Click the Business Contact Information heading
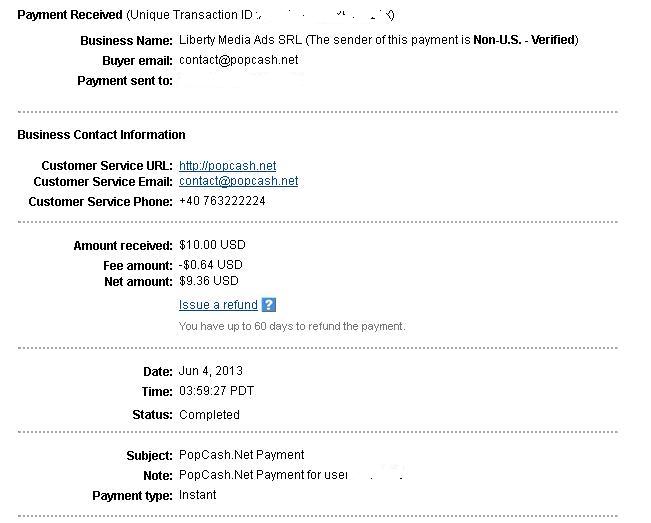The width and height of the screenshot is (651, 523). (101, 135)
